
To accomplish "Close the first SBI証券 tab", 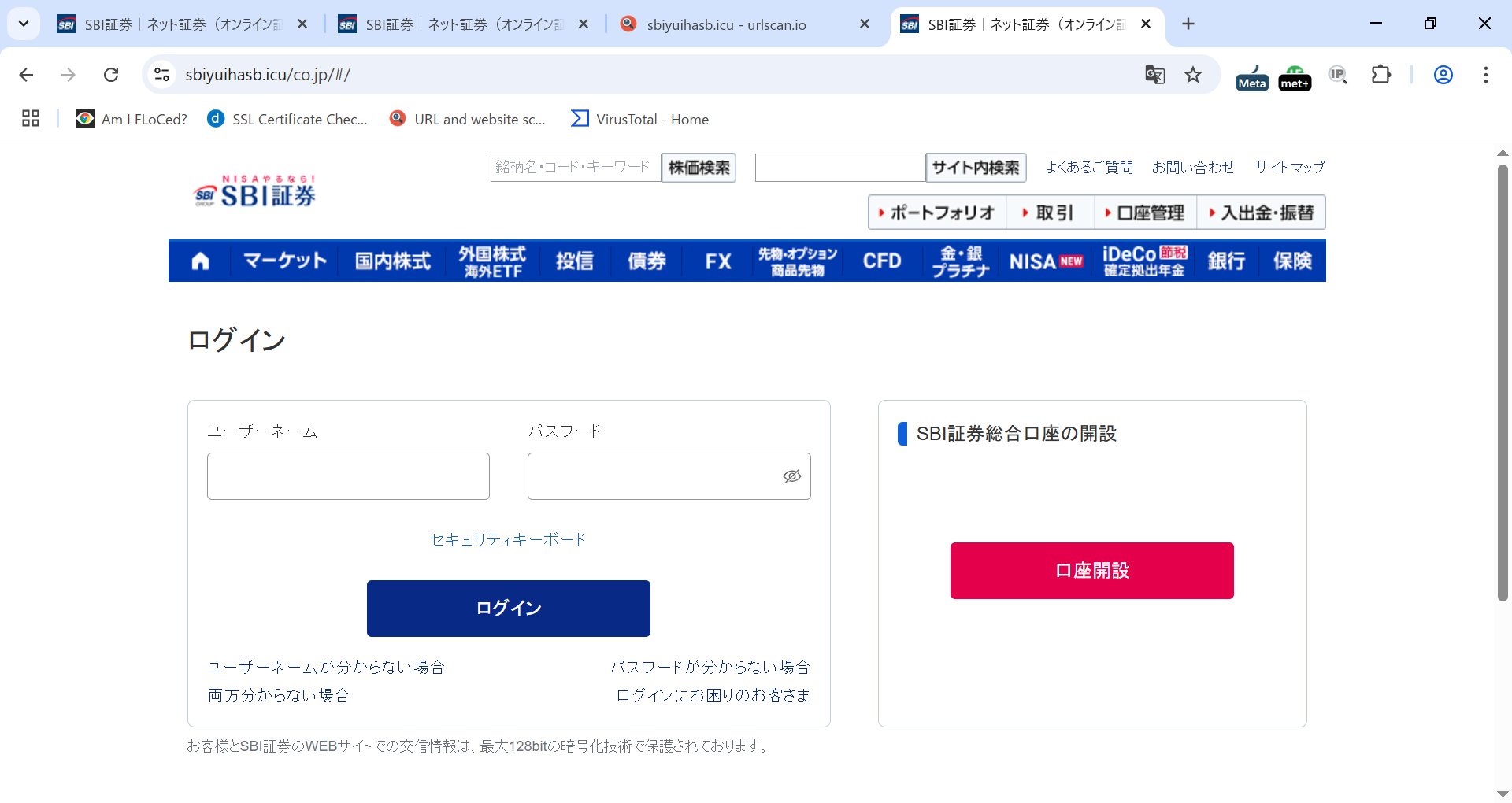I will coord(302,24).
